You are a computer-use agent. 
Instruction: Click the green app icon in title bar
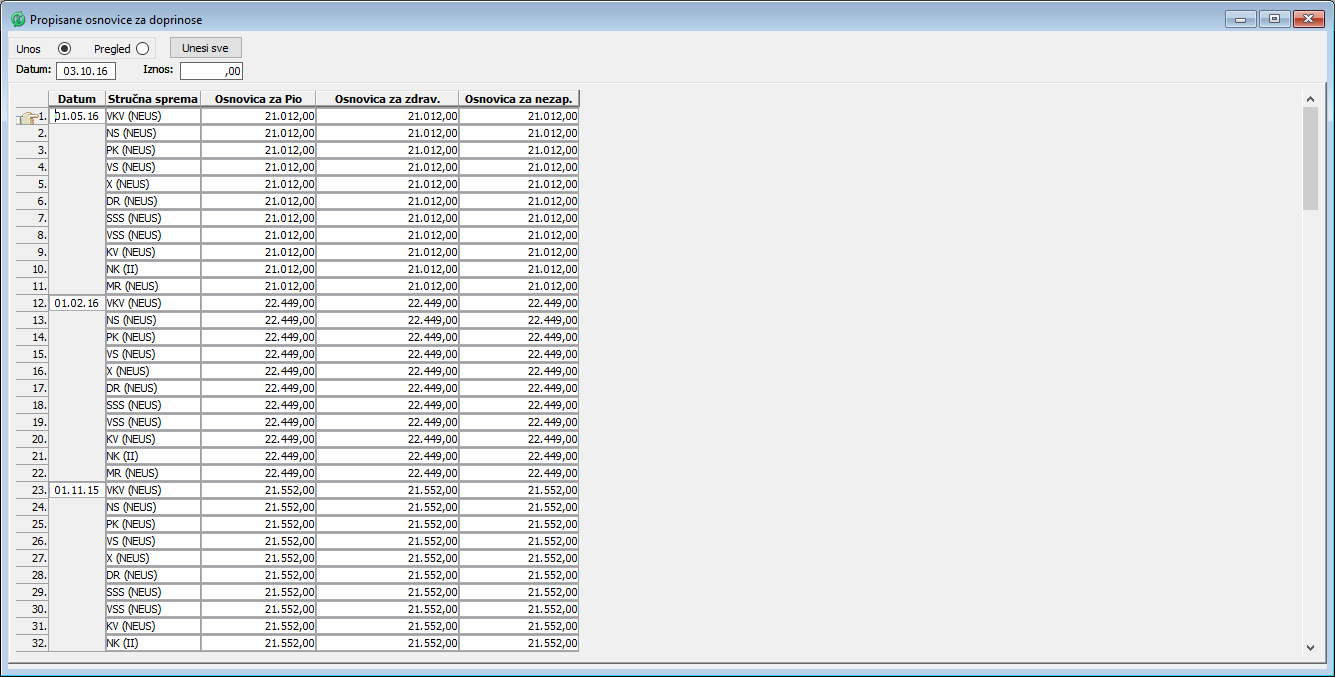(x=18, y=19)
